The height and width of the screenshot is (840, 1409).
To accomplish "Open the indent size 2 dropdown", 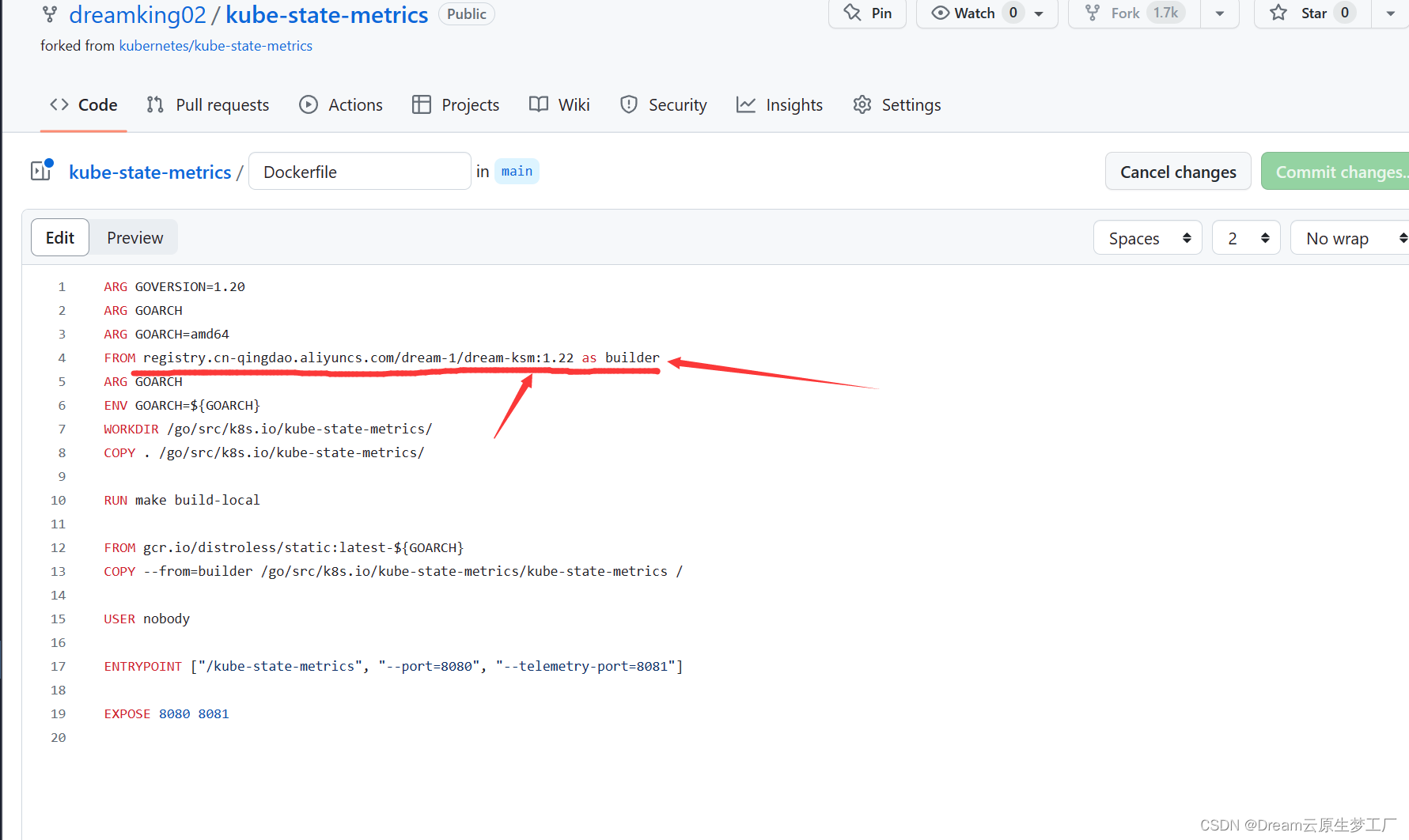I will click(1246, 238).
